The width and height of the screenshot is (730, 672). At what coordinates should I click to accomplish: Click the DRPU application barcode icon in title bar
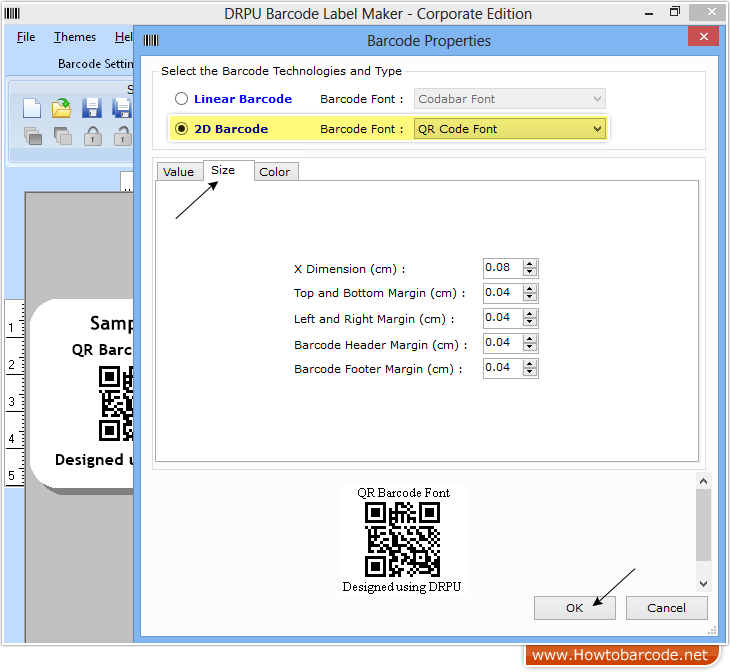[12, 13]
